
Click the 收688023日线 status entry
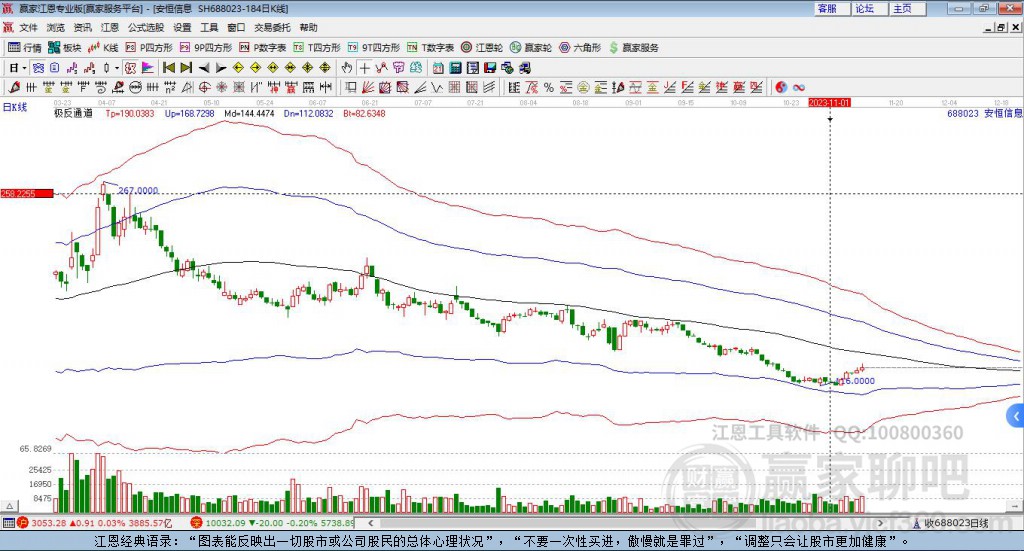click(x=952, y=523)
